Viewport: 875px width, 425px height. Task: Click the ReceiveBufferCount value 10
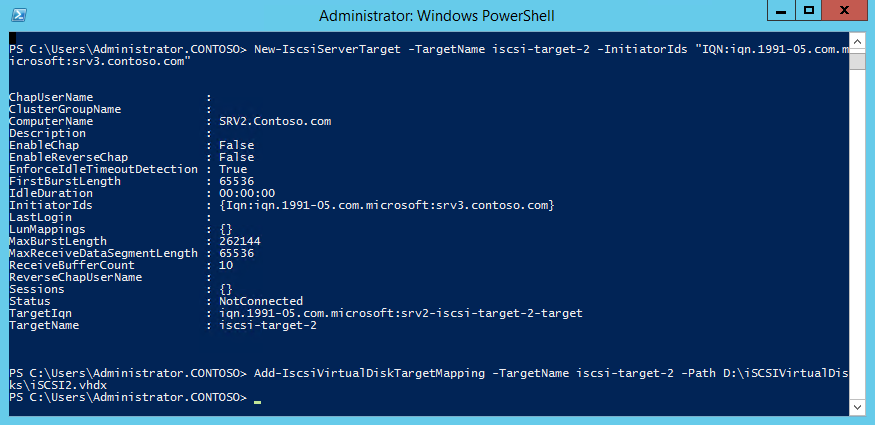pos(226,265)
